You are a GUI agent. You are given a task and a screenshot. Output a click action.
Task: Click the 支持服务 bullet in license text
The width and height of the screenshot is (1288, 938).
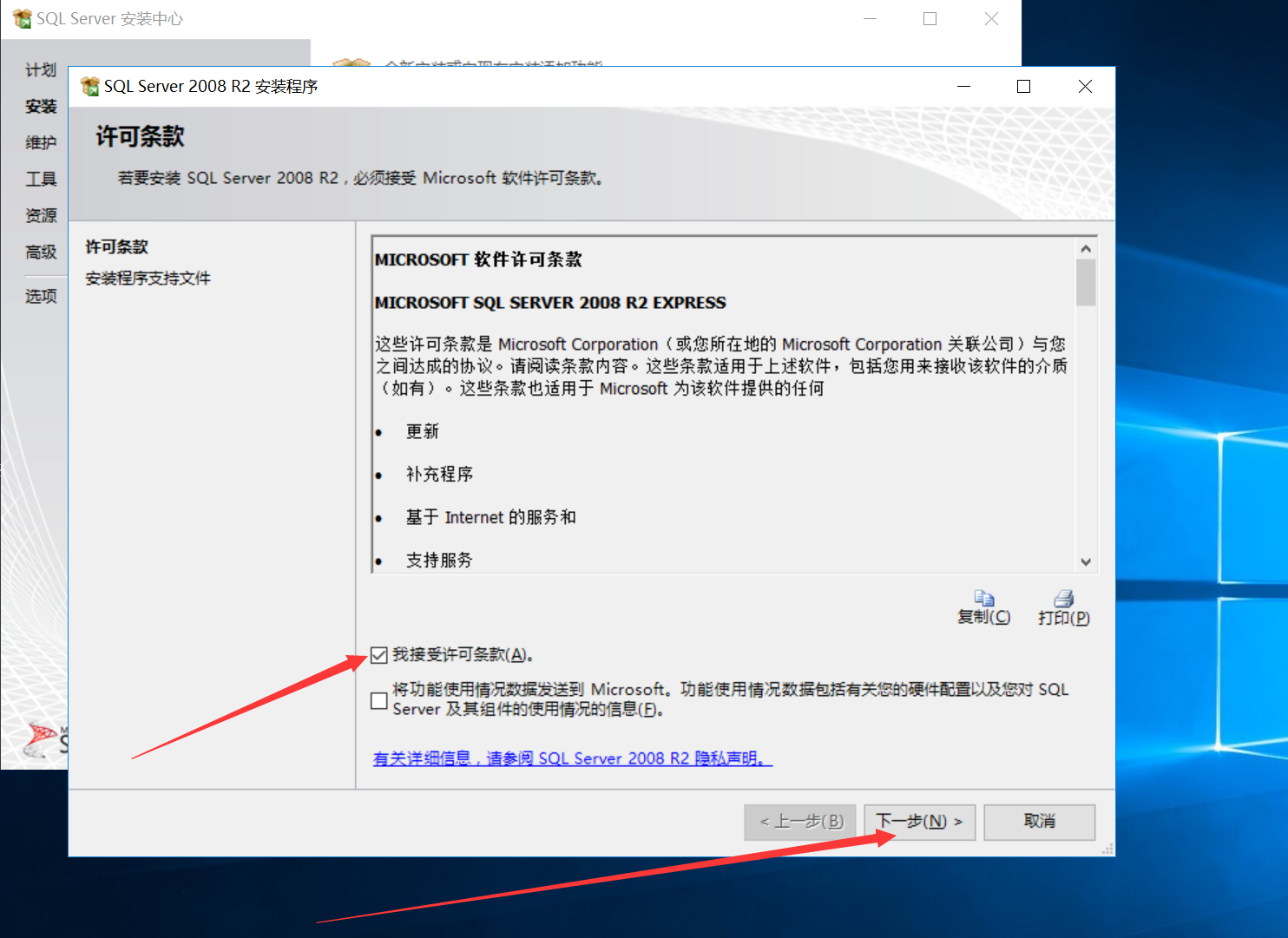pyautogui.click(x=439, y=561)
